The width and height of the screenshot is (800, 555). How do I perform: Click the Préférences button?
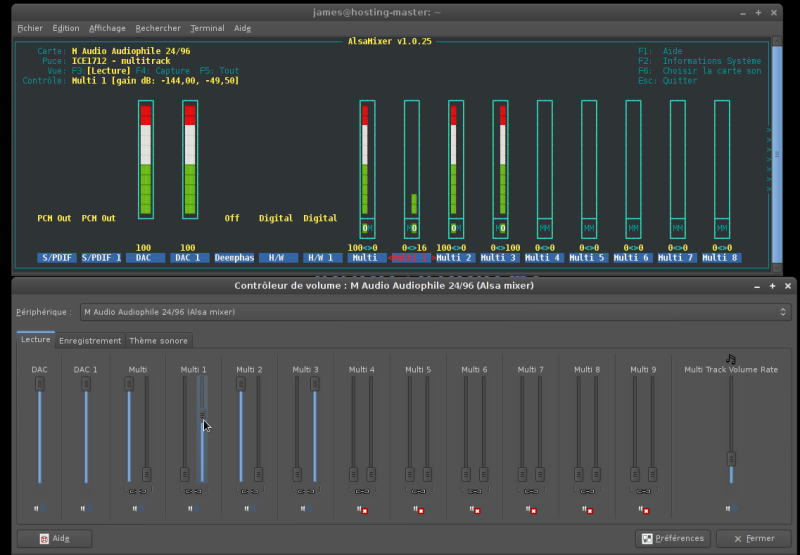point(673,538)
